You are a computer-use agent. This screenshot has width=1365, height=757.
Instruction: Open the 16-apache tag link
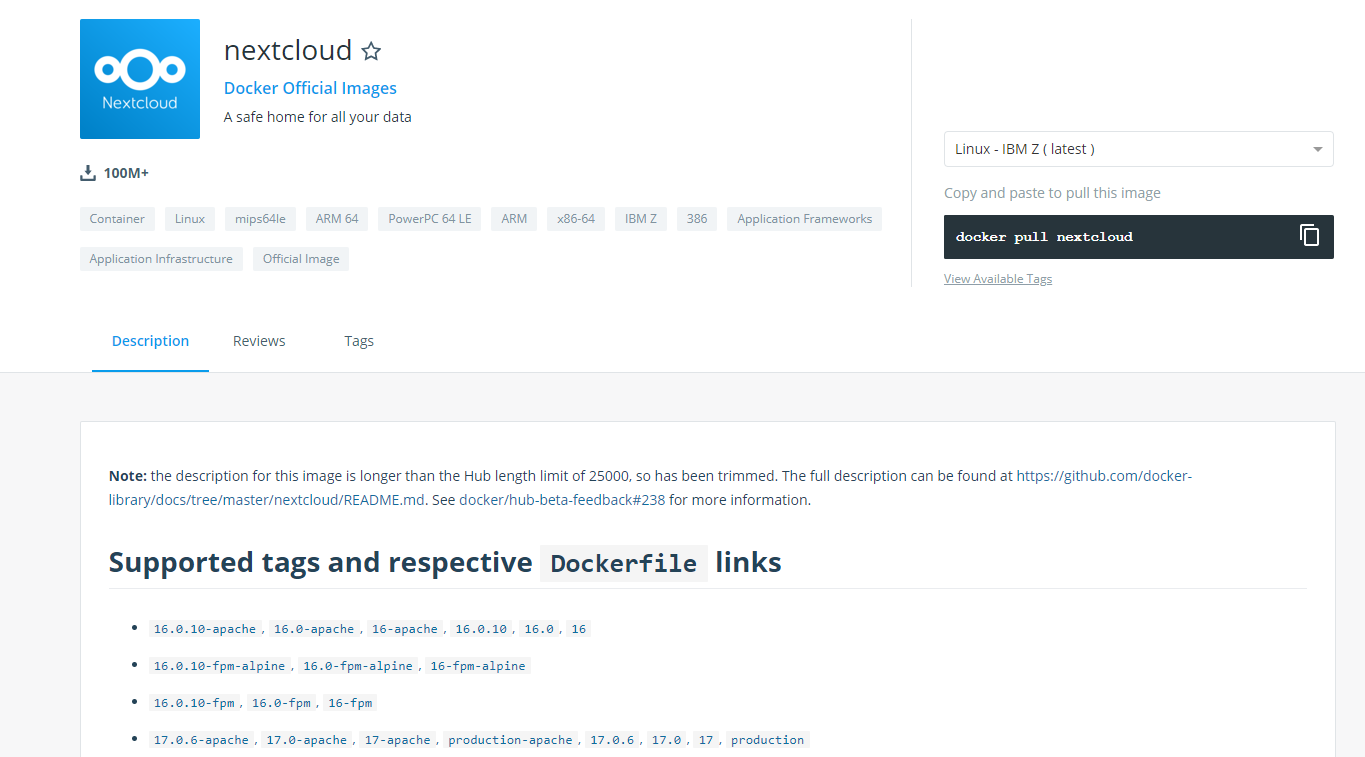(x=405, y=629)
